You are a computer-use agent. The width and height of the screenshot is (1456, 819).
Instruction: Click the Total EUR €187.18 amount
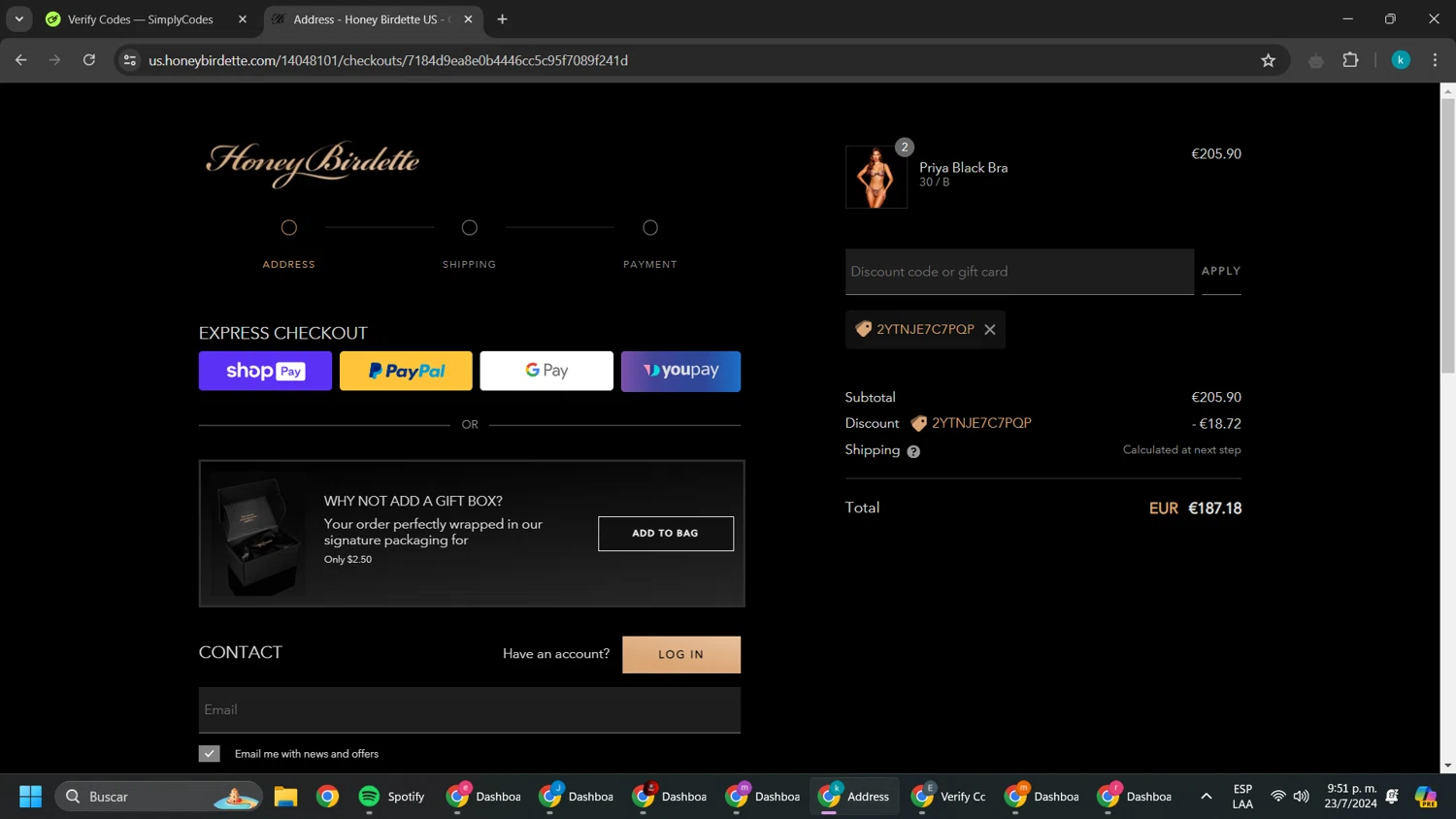(1195, 508)
